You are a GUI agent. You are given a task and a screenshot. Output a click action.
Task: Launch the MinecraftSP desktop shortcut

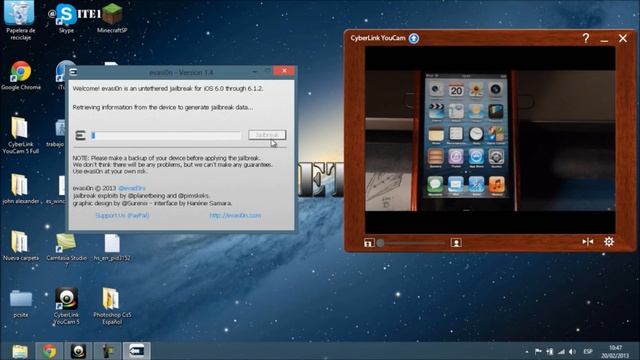[112, 18]
